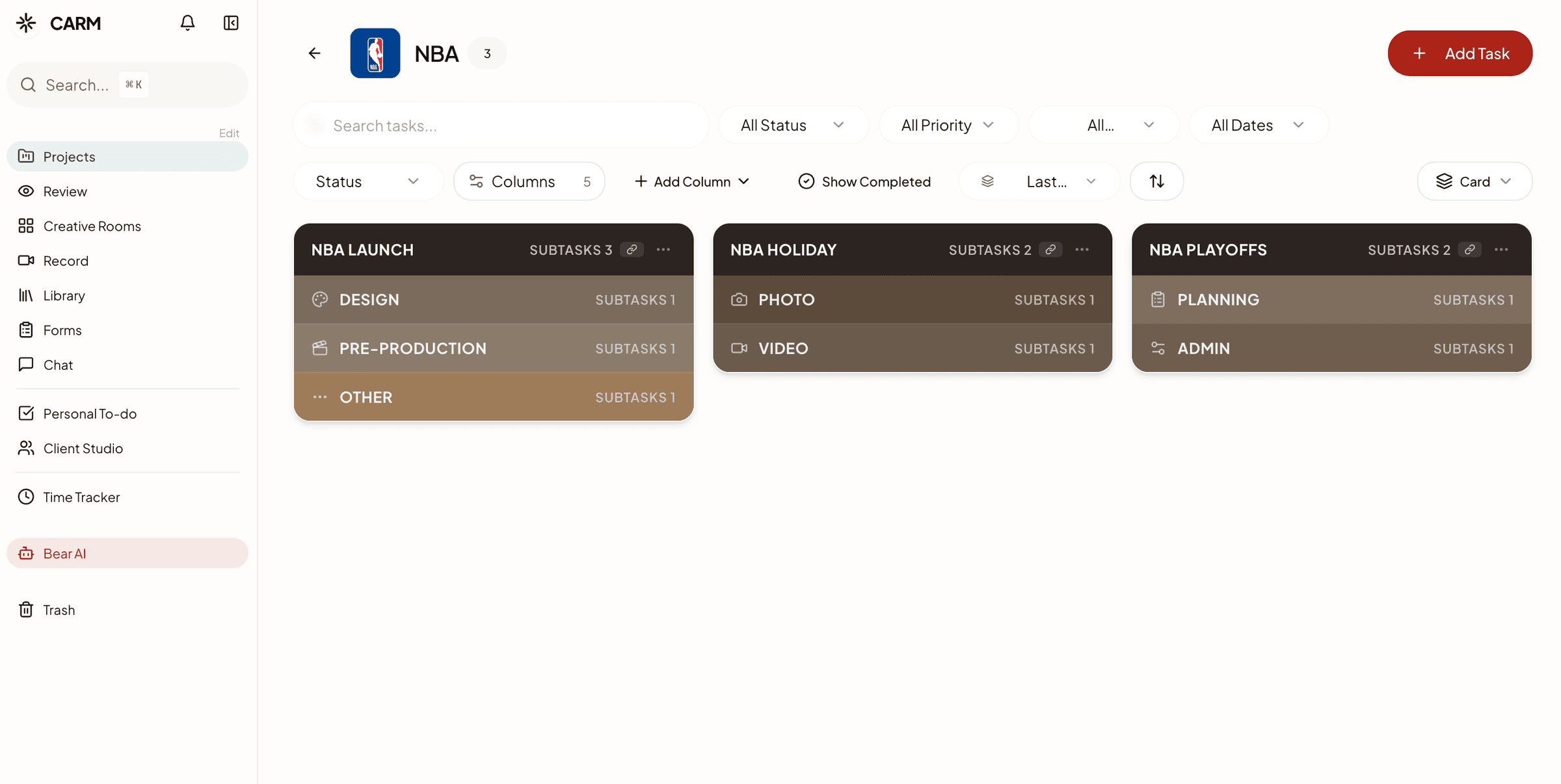The width and height of the screenshot is (1561, 784).
Task: Open the Card view dropdown
Action: pos(1474,181)
